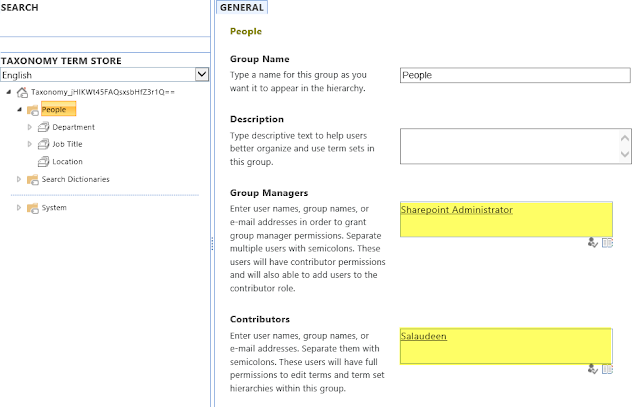
Task: Open the English language dropdown
Action: coord(202,74)
